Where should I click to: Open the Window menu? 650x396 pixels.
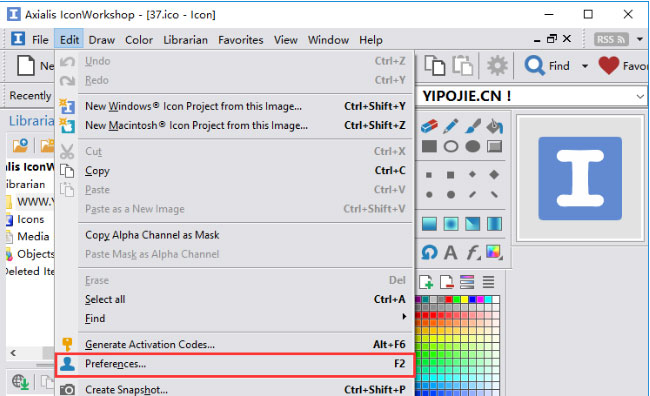pyautogui.click(x=328, y=40)
